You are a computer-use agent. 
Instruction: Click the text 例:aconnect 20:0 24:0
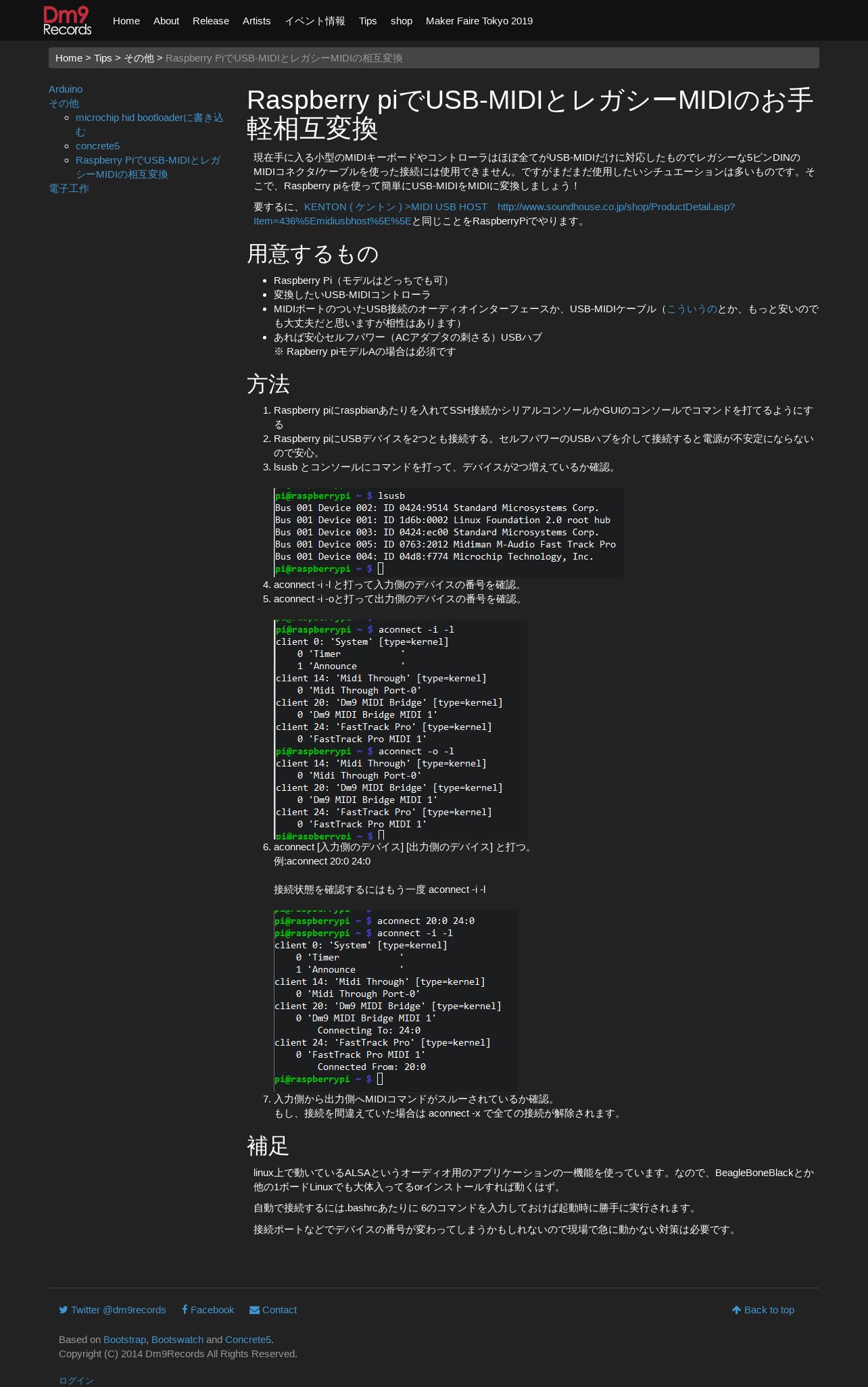(322, 861)
